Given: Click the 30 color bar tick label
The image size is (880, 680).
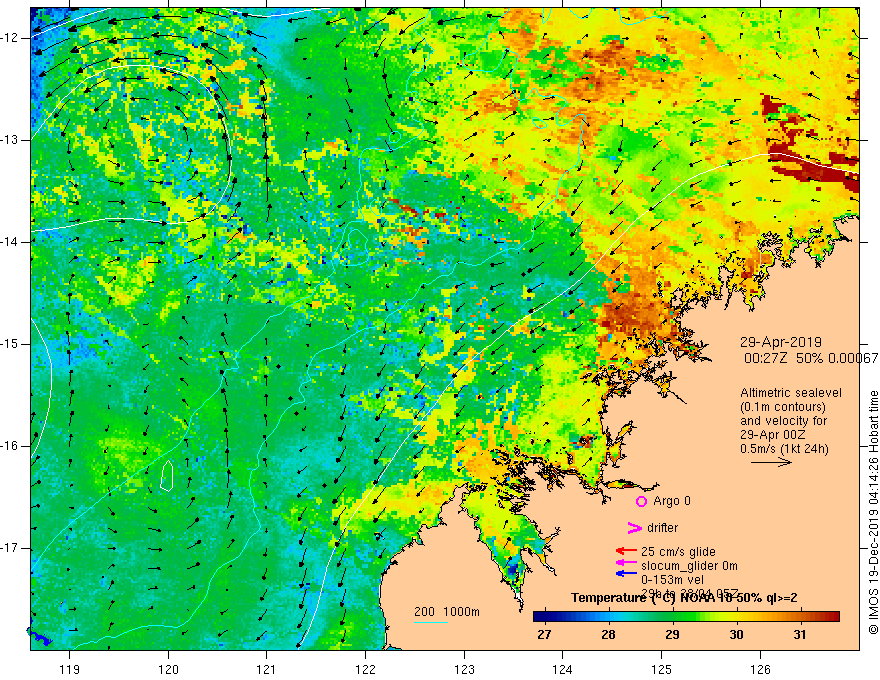Looking at the screenshot, I should pos(736,635).
